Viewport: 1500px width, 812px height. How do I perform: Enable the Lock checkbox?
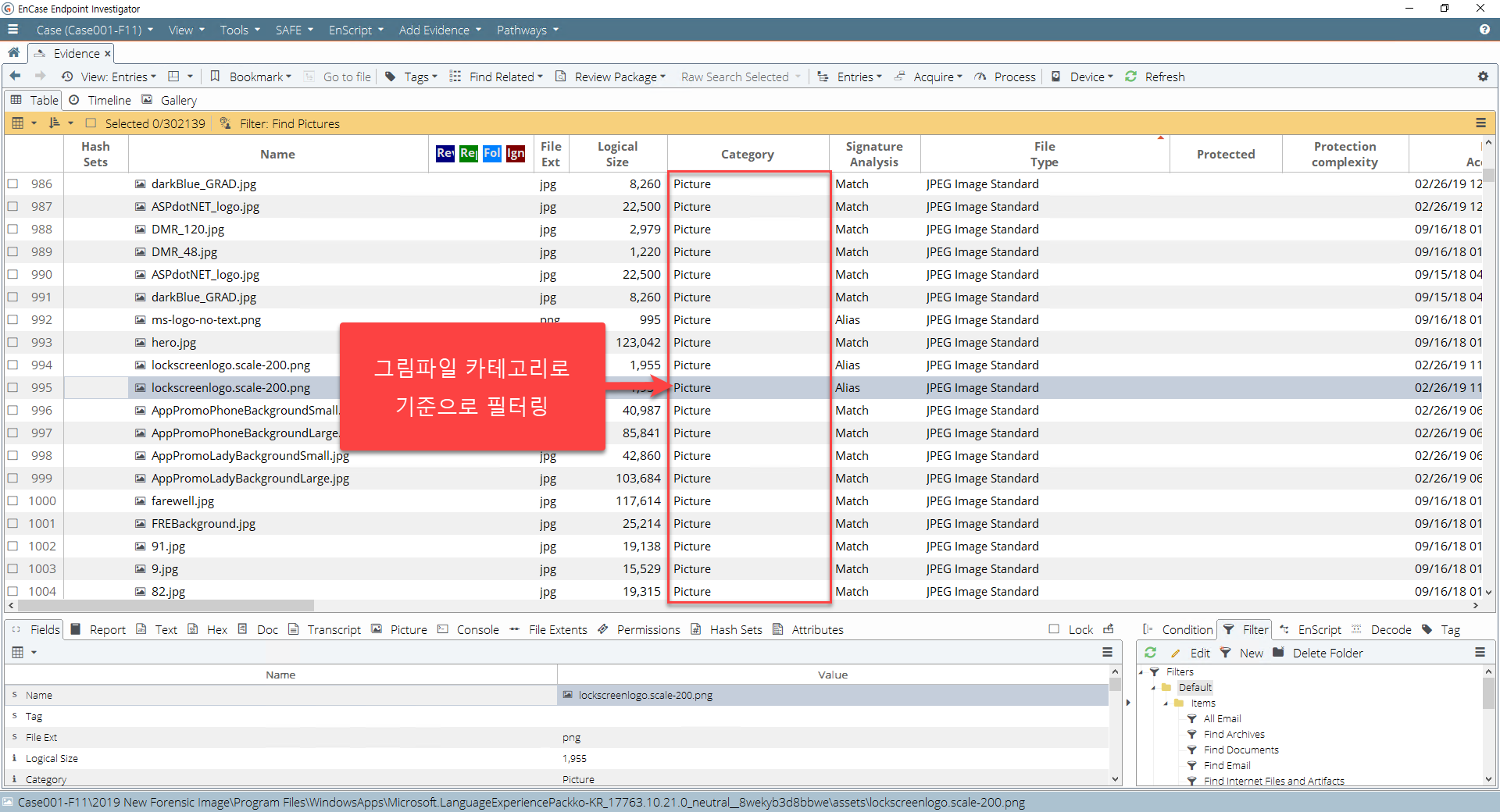pyautogui.click(x=1054, y=629)
